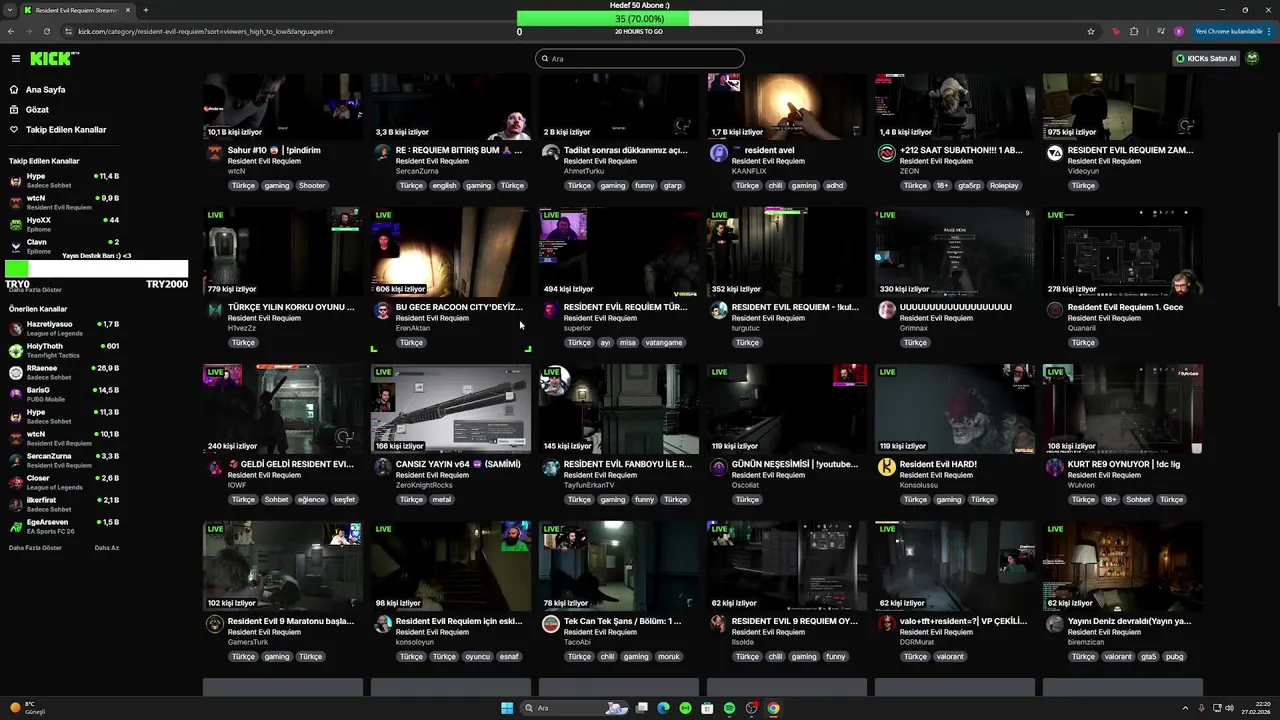Click the site info icon in the address bar
Image resolution: width=1280 pixels, height=720 pixels.
pos(69,31)
